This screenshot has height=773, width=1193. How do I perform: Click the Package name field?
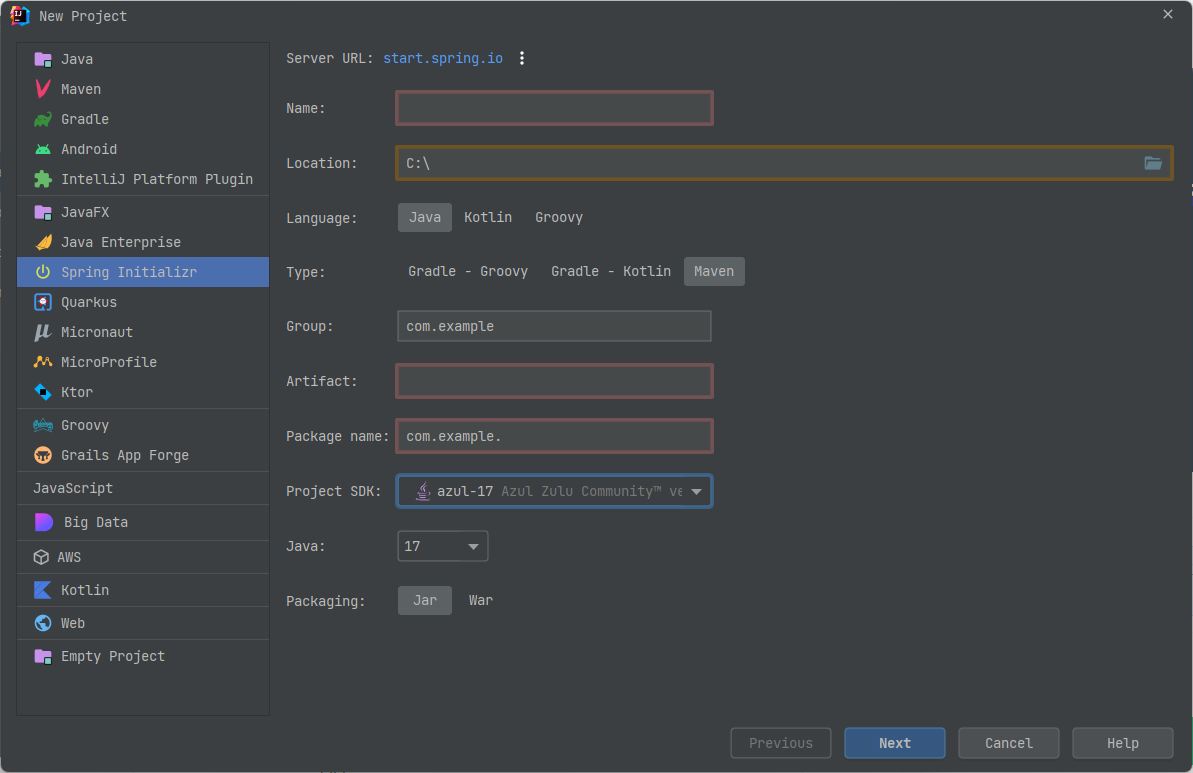[x=555, y=436]
